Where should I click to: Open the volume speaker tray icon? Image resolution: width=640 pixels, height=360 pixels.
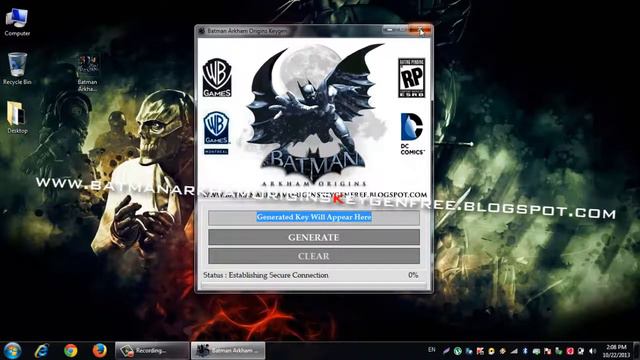tap(592, 351)
